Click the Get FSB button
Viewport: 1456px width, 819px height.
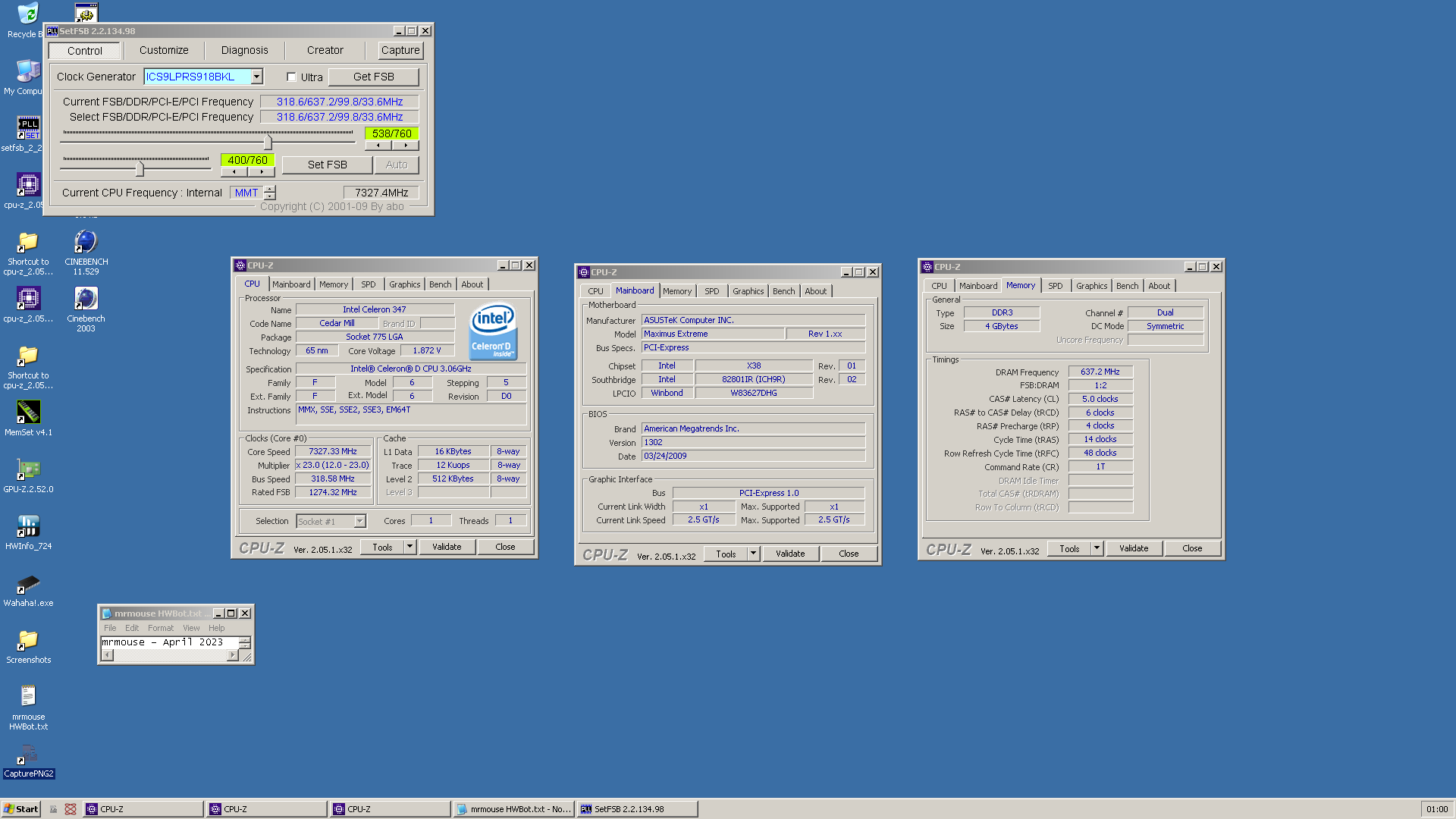[374, 77]
